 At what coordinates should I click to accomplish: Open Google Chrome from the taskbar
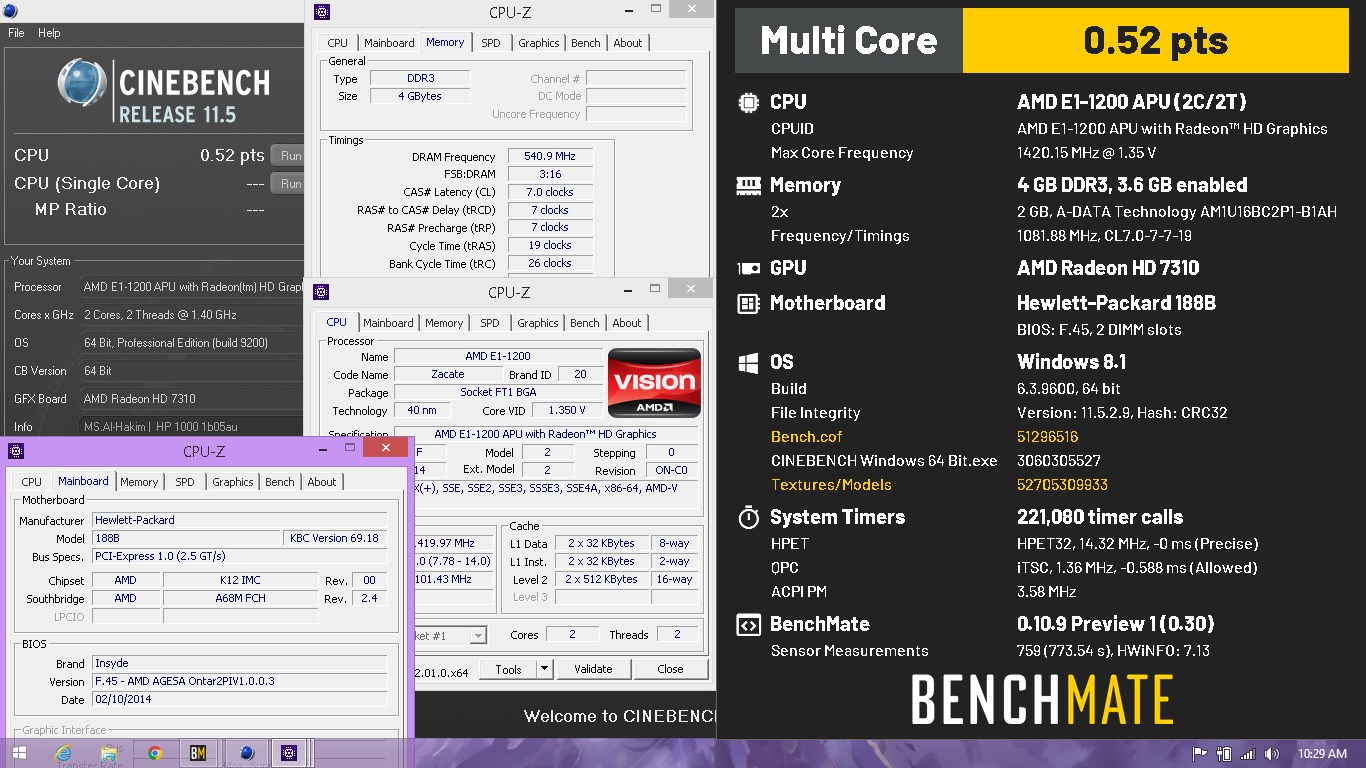(x=155, y=753)
